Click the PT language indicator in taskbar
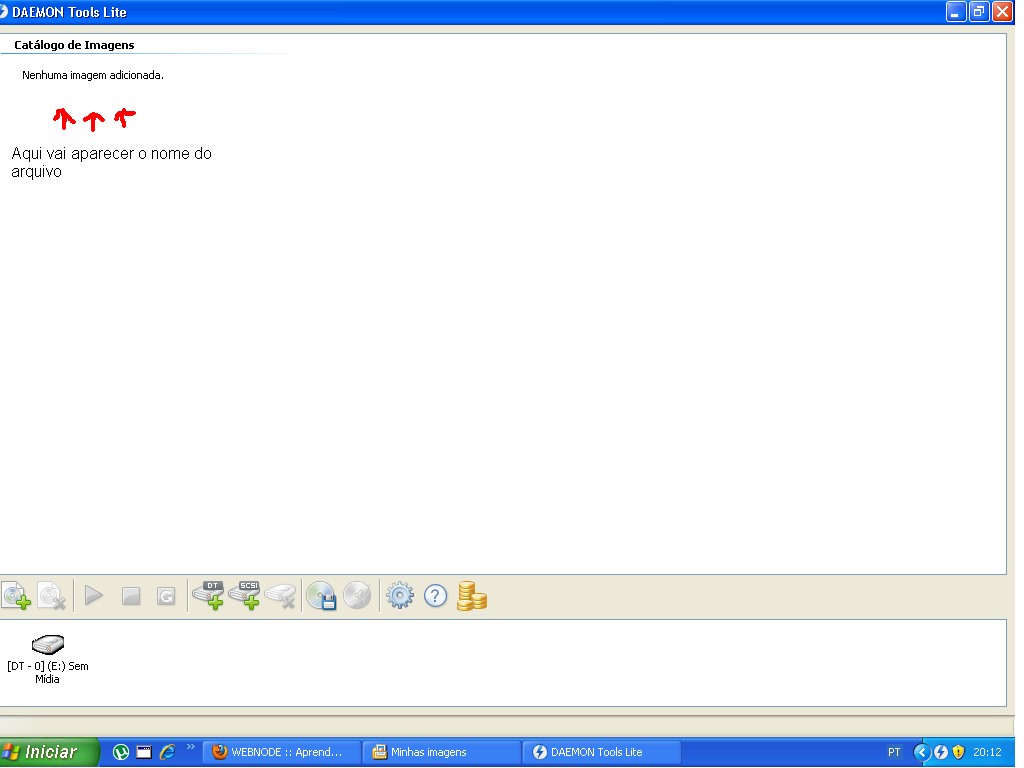 894,752
